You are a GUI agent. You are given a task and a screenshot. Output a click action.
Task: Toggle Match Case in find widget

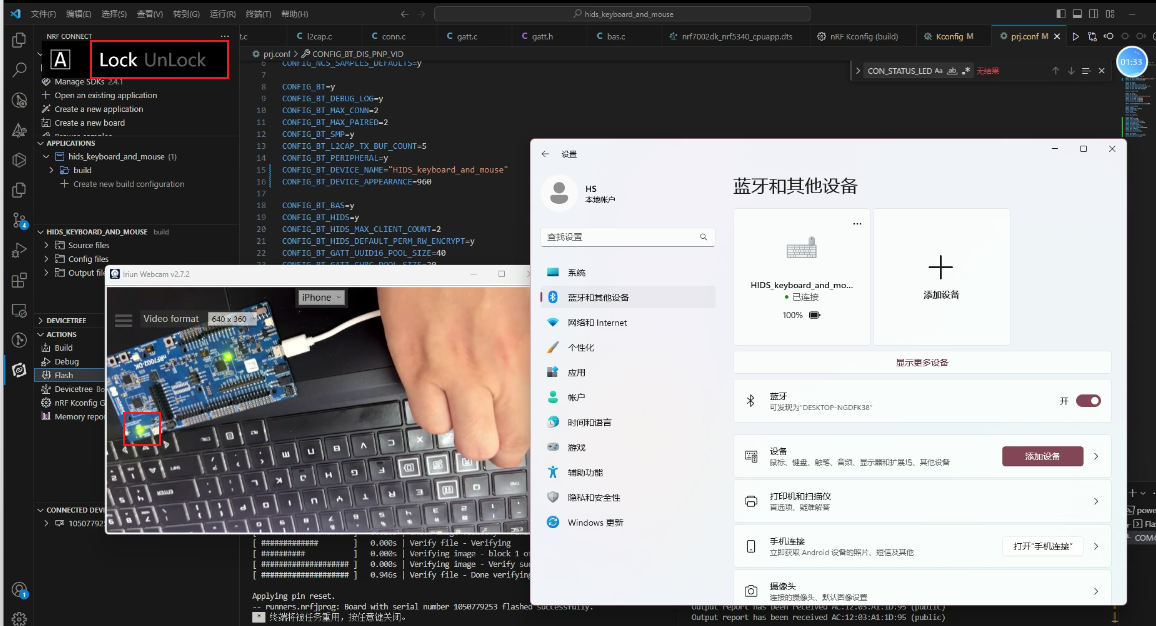pyautogui.click(x=939, y=71)
